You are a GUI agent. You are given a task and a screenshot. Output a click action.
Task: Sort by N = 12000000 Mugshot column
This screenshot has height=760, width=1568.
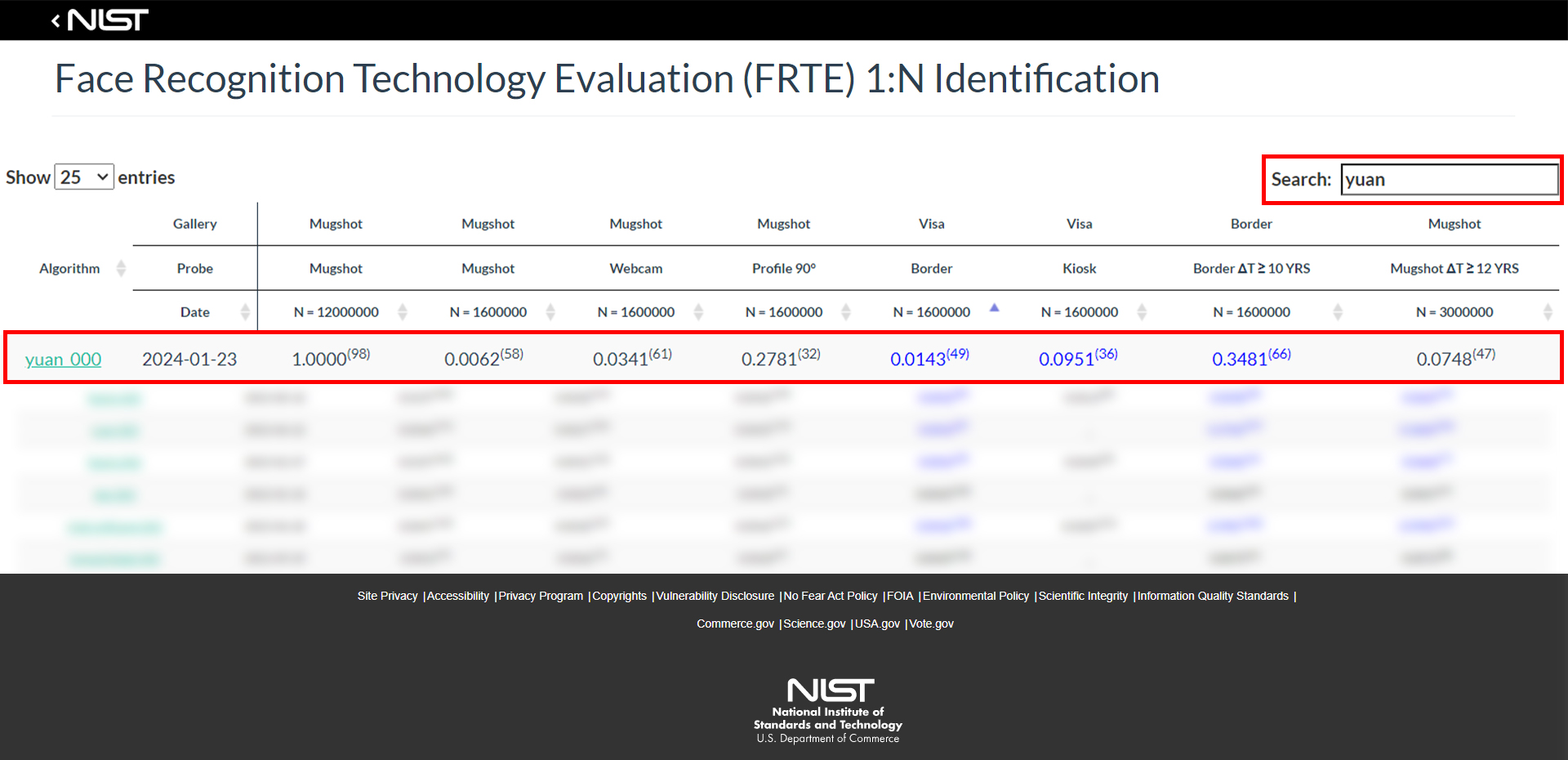pyautogui.click(x=403, y=311)
